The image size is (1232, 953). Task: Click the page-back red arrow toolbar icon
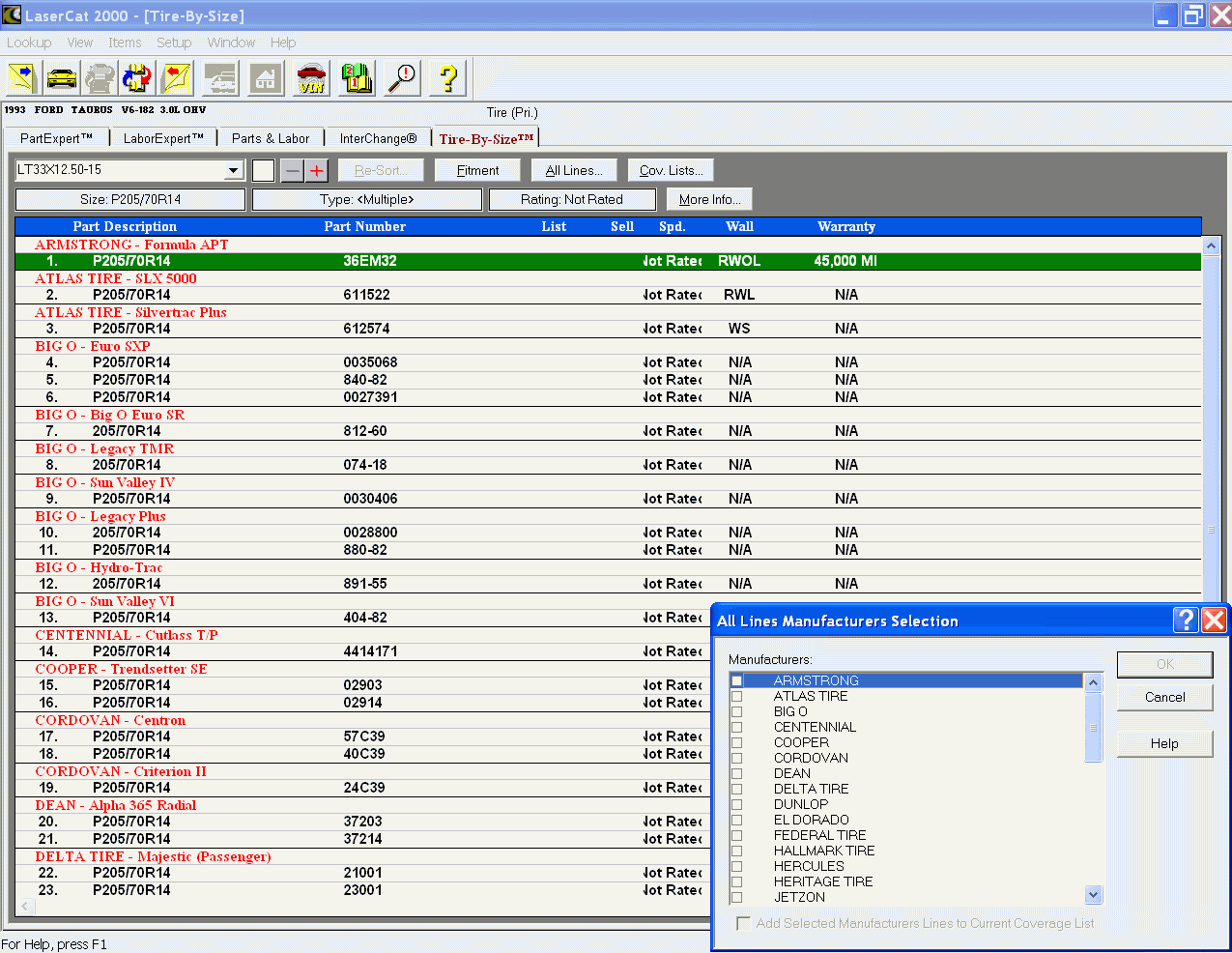point(176,78)
